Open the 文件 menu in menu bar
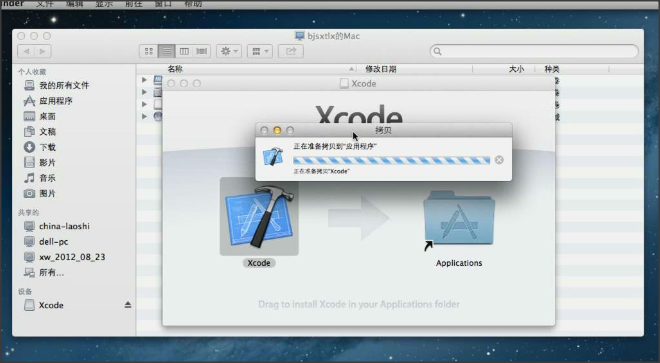 point(45,4)
